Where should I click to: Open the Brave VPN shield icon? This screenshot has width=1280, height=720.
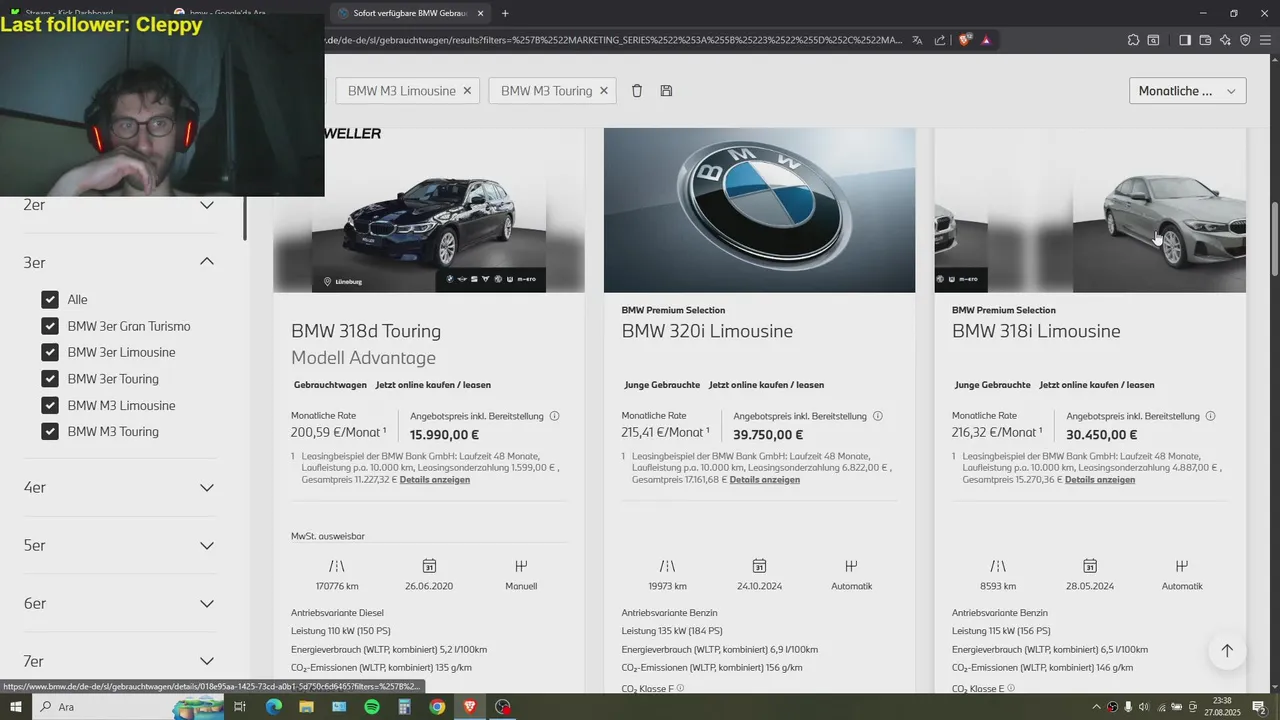tap(1245, 40)
